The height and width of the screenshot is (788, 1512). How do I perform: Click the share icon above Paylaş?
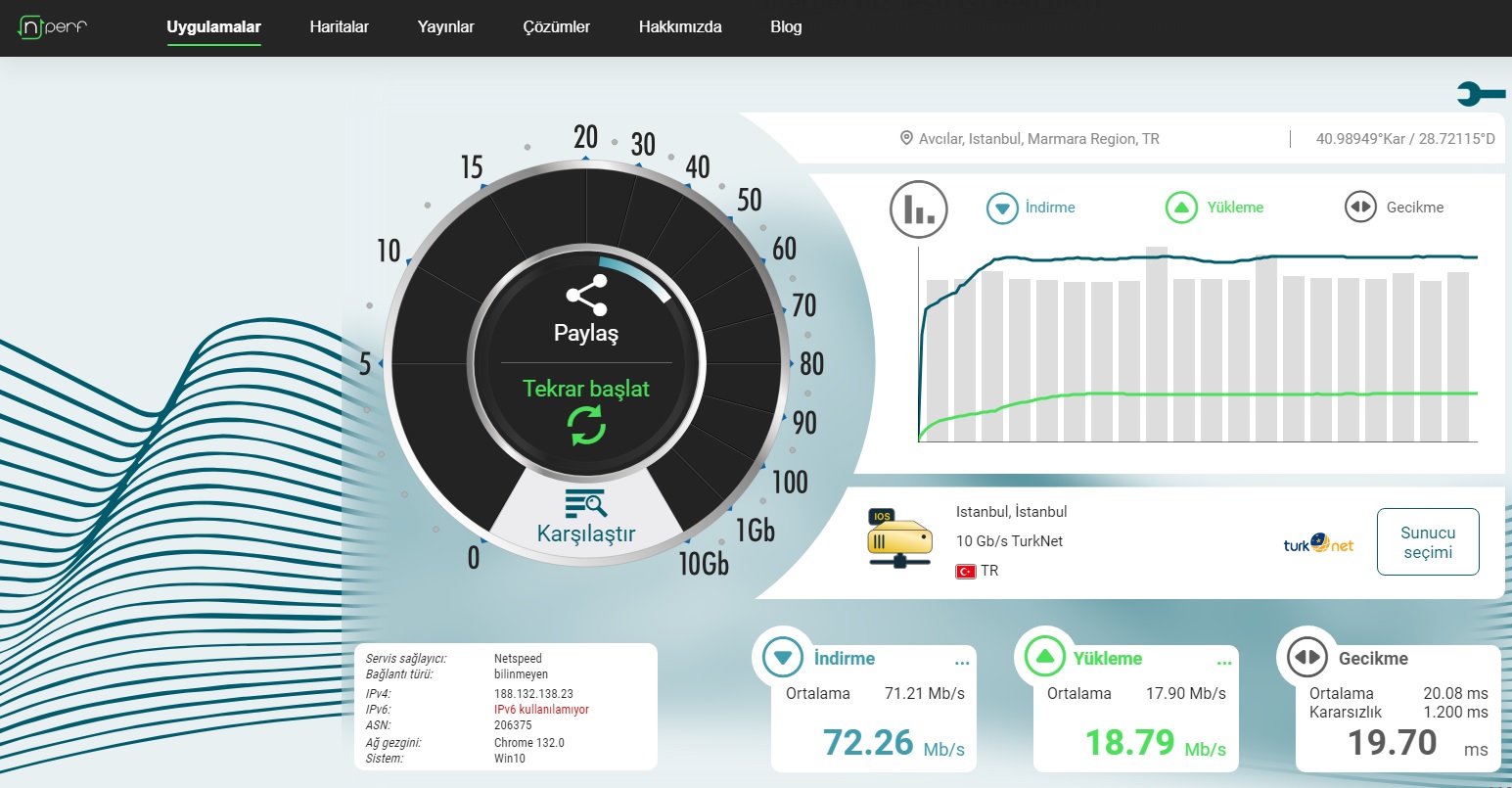pos(586,295)
